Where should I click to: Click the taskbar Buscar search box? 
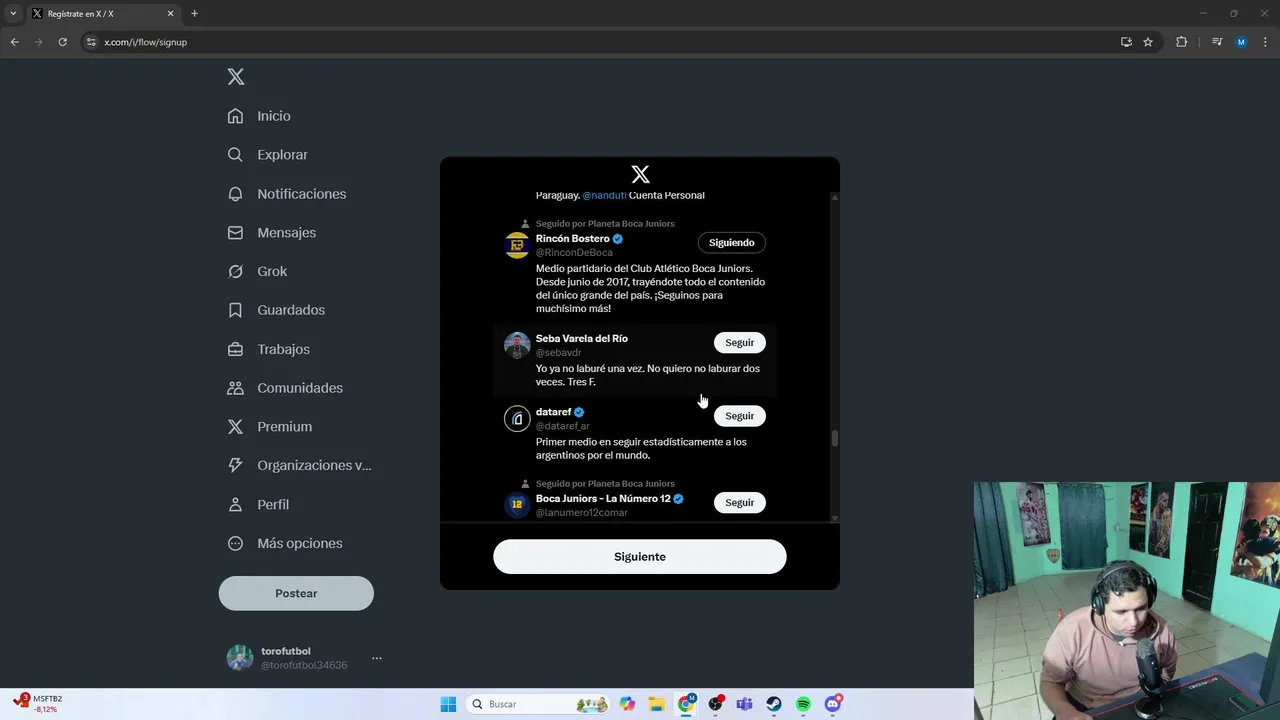540,704
